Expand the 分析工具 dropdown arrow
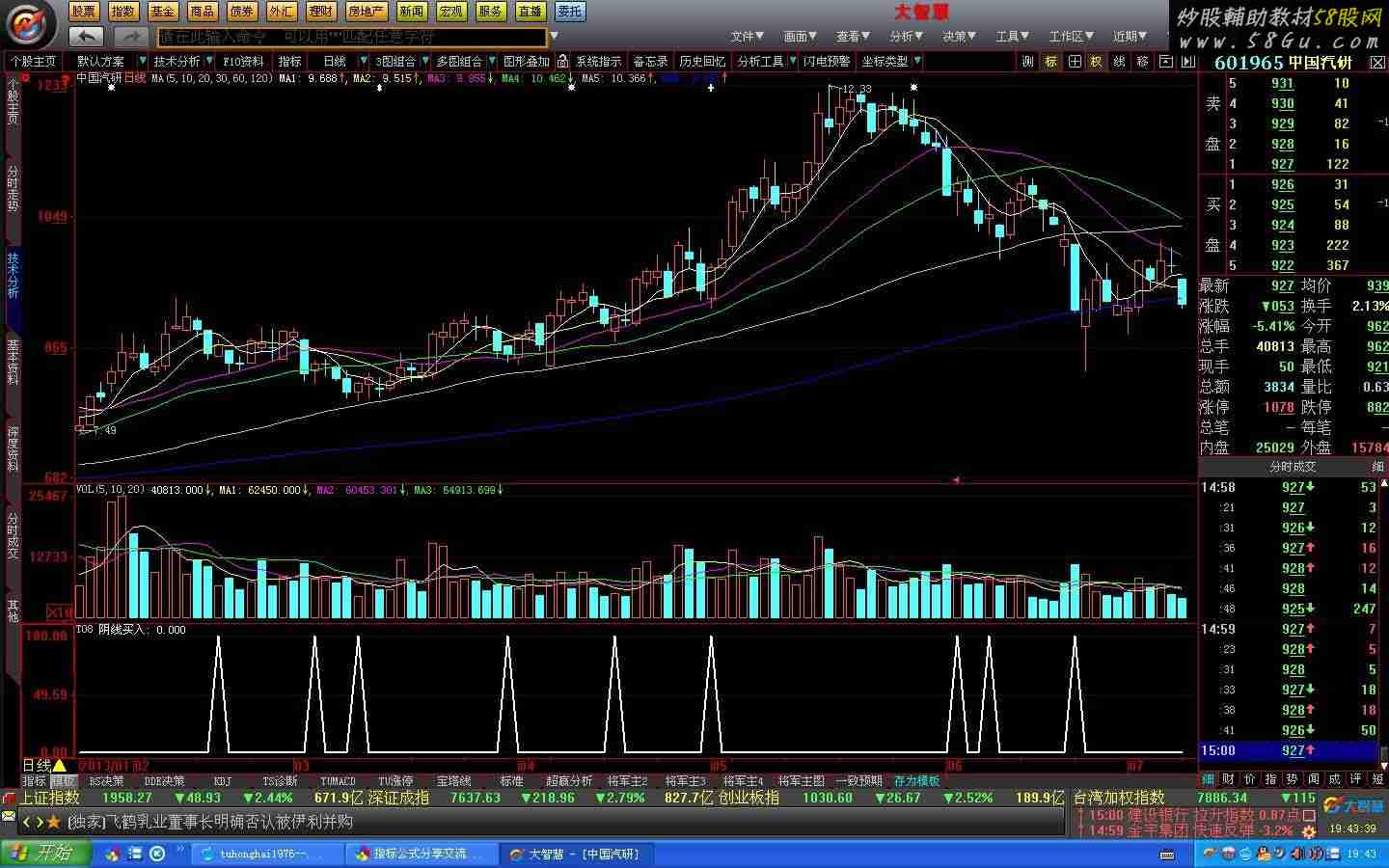This screenshot has height=868, width=1389. point(793,61)
